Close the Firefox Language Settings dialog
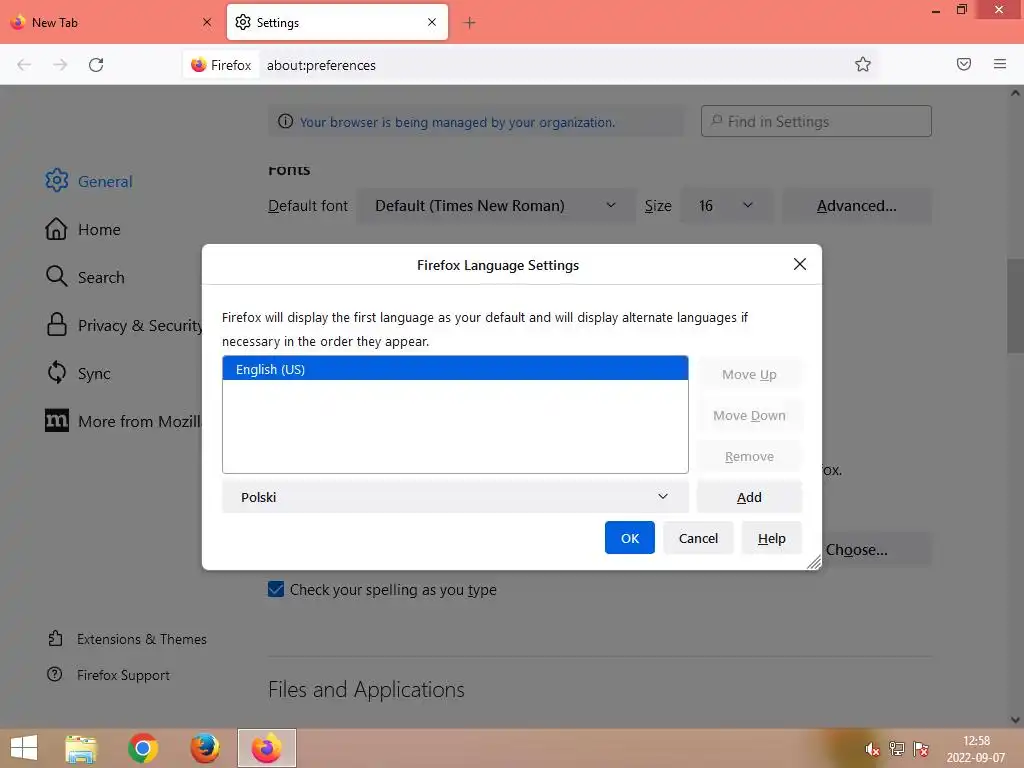Screen dimensions: 1024x768 (x=799, y=264)
